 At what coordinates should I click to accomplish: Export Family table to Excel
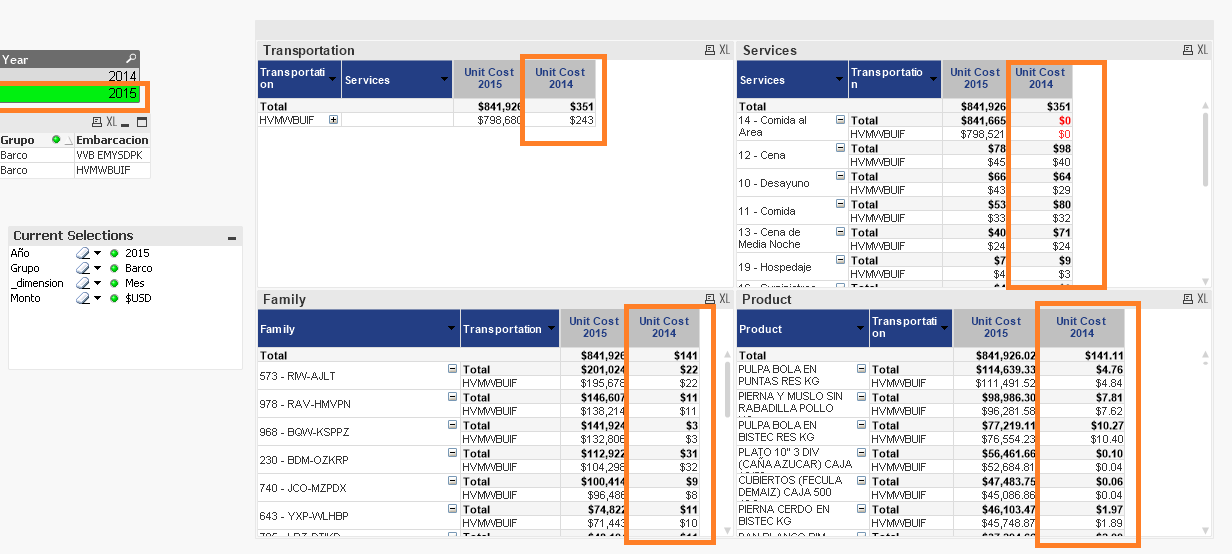tap(724, 298)
